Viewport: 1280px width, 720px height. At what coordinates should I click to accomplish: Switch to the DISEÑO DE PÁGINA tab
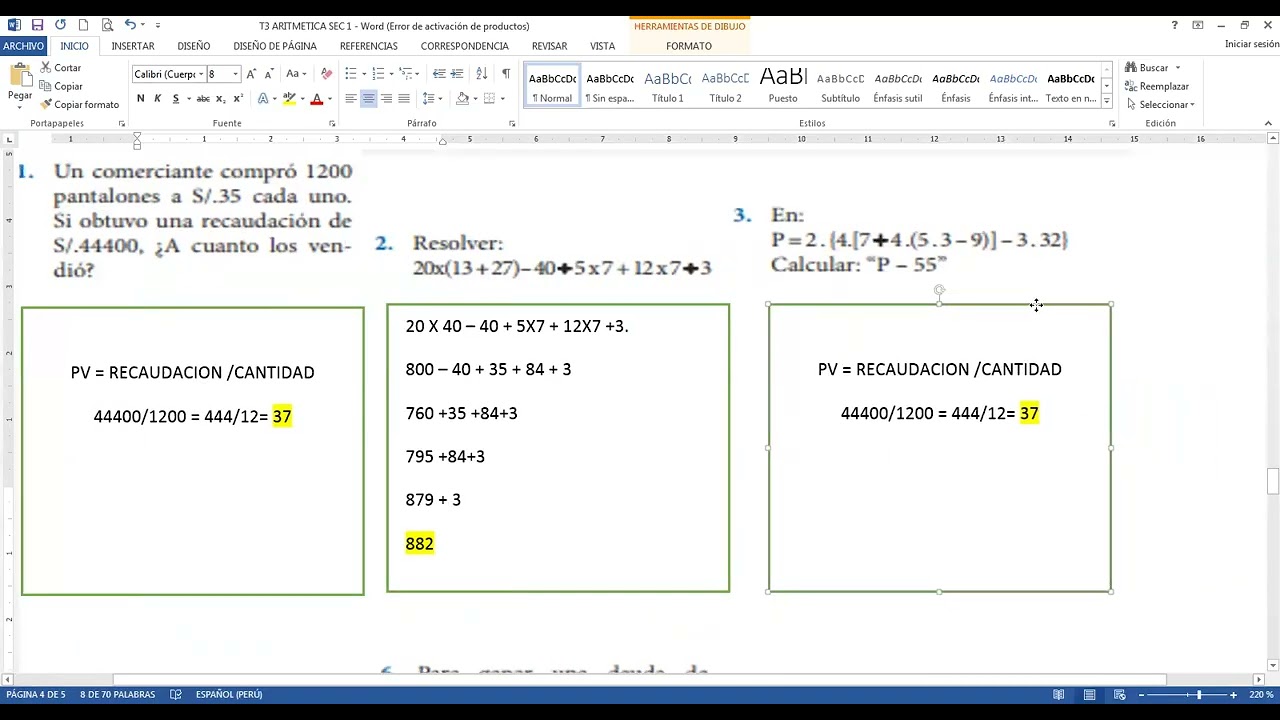[x=275, y=46]
